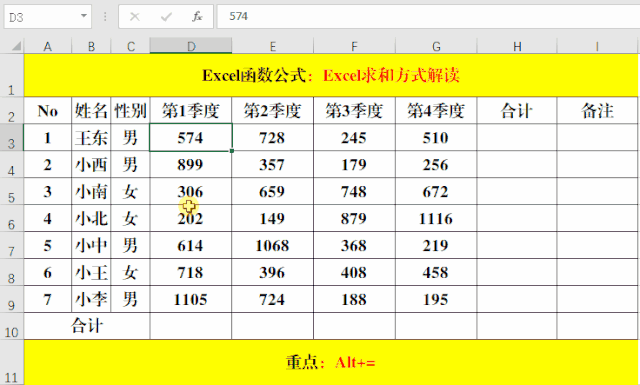Select the cell with value 574
Screen dimensions: 640x385
click(x=191, y=138)
